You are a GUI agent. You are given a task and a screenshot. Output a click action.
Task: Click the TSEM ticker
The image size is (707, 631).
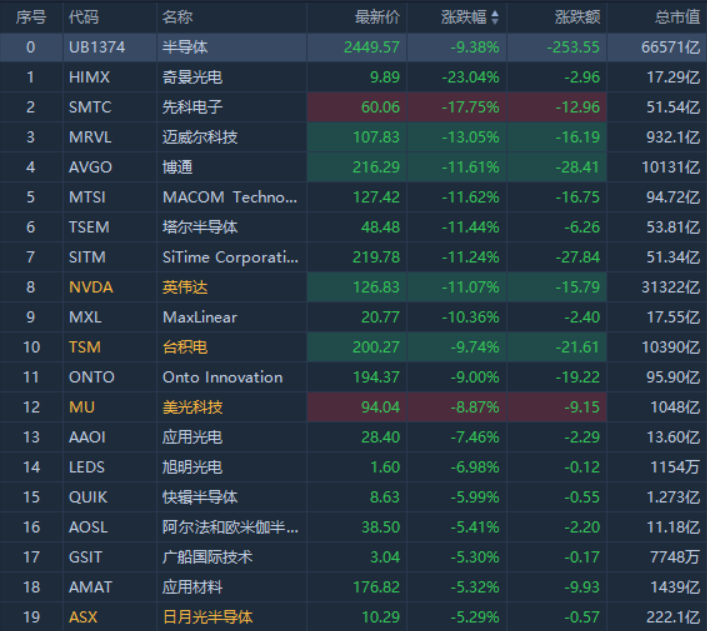click(x=89, y=227)
